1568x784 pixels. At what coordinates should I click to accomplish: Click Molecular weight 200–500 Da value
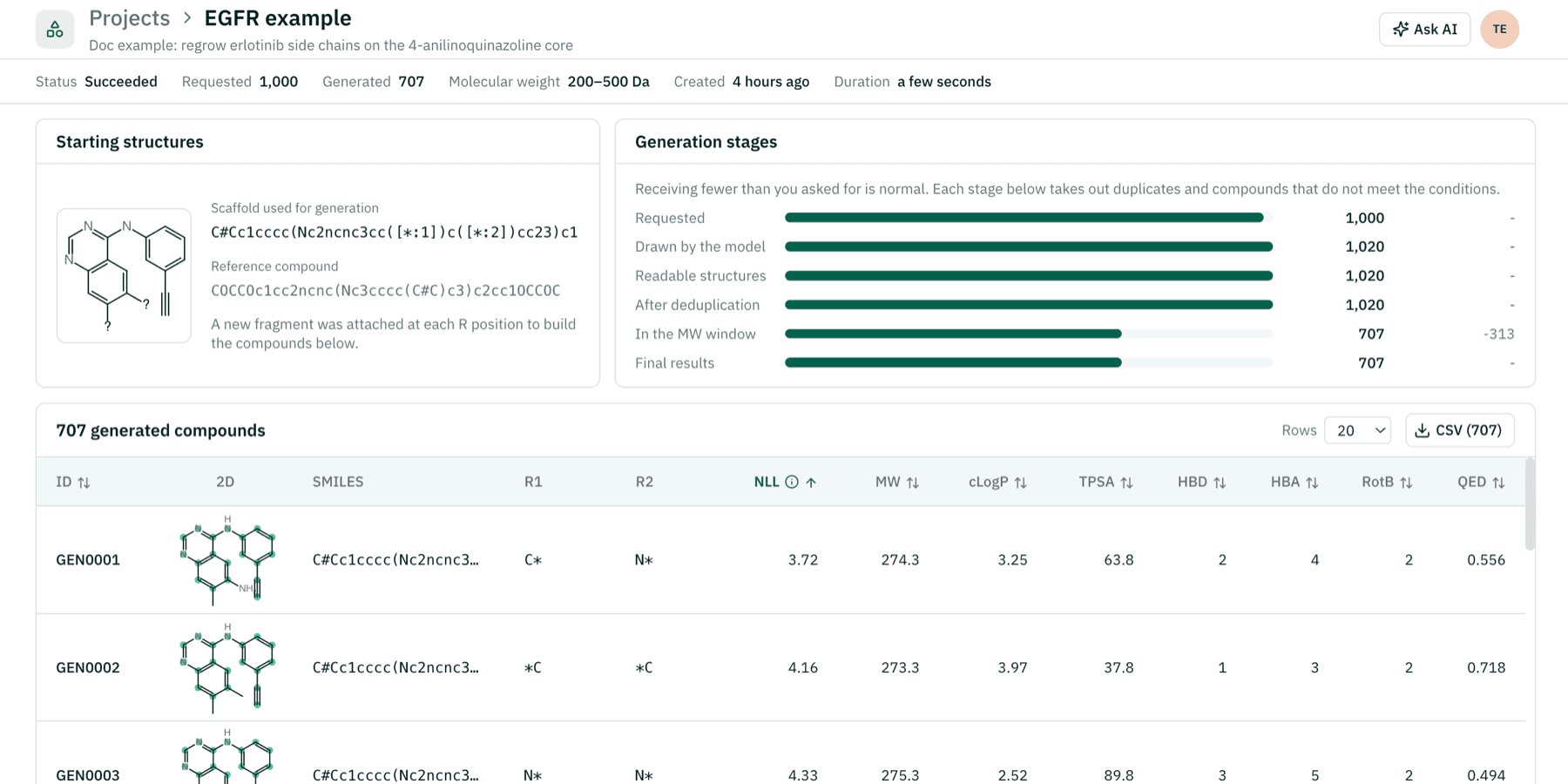click(x=608, y=82)
